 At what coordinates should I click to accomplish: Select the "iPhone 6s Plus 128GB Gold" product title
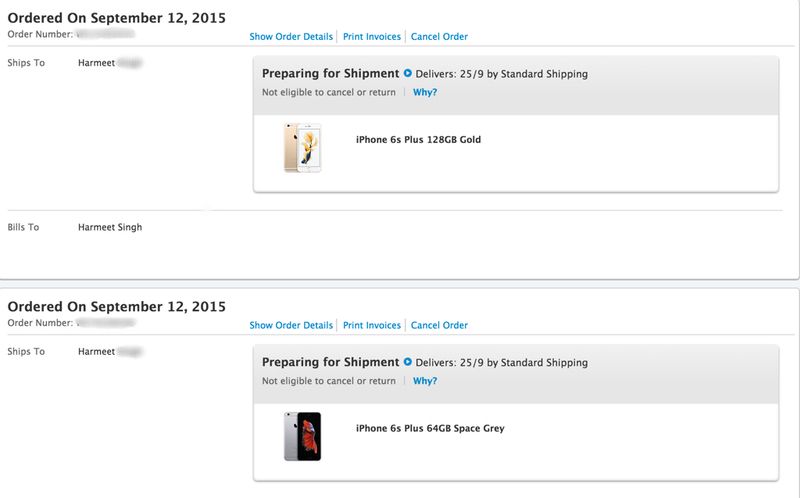(418, 140)
